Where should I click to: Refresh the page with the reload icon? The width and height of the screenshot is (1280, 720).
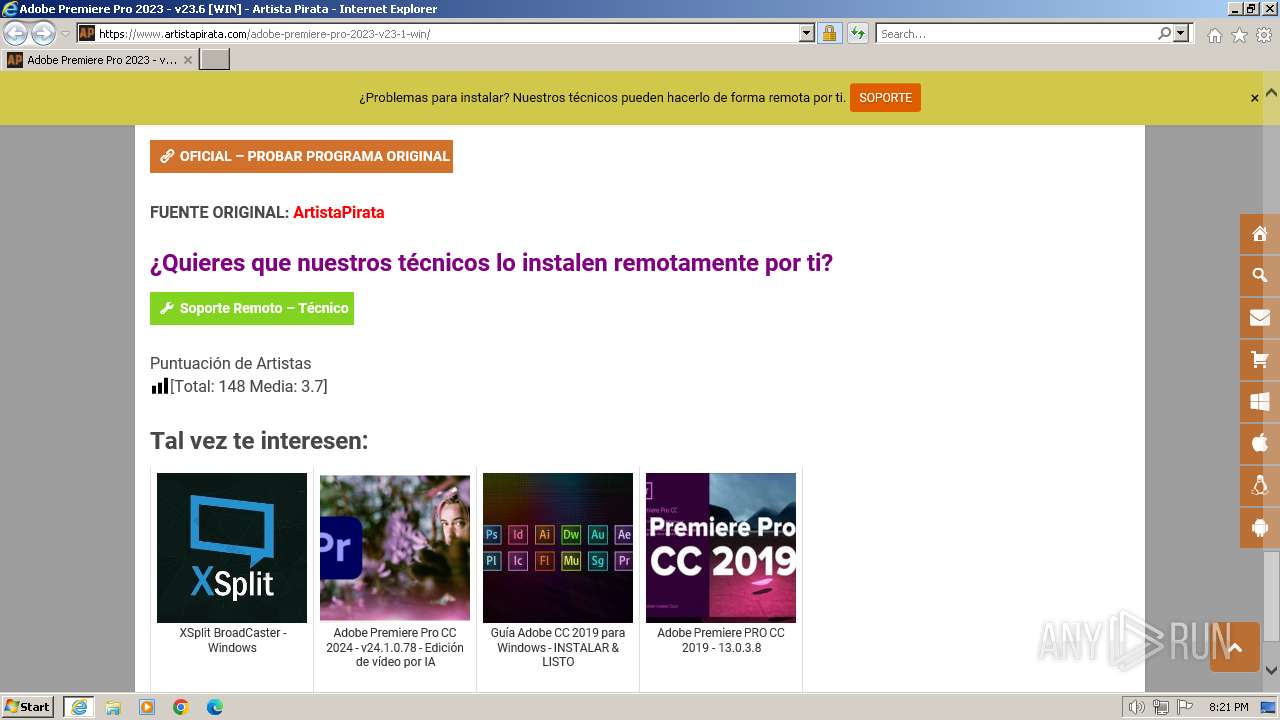pos(857,33)
